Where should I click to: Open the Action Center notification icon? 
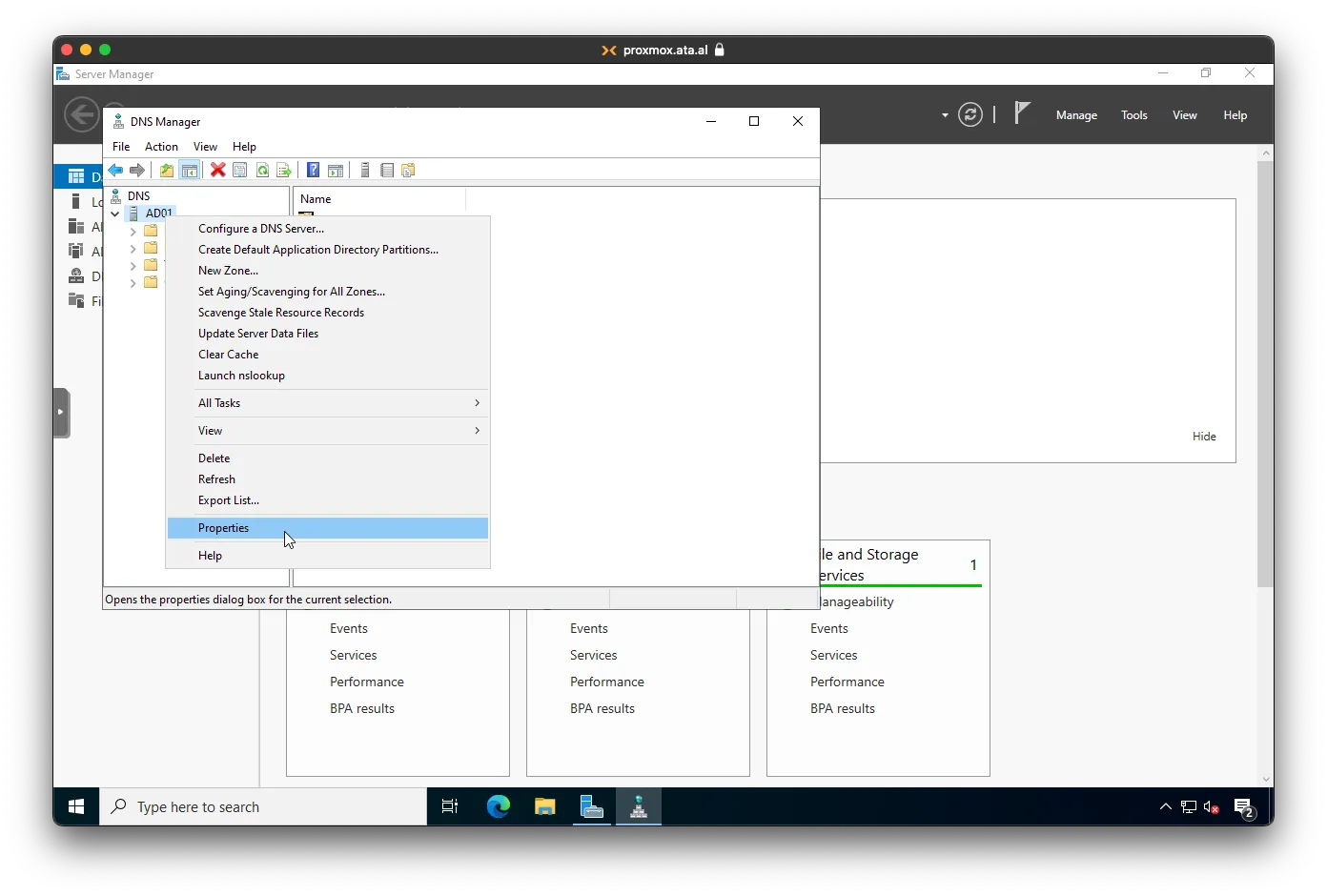1245,808
